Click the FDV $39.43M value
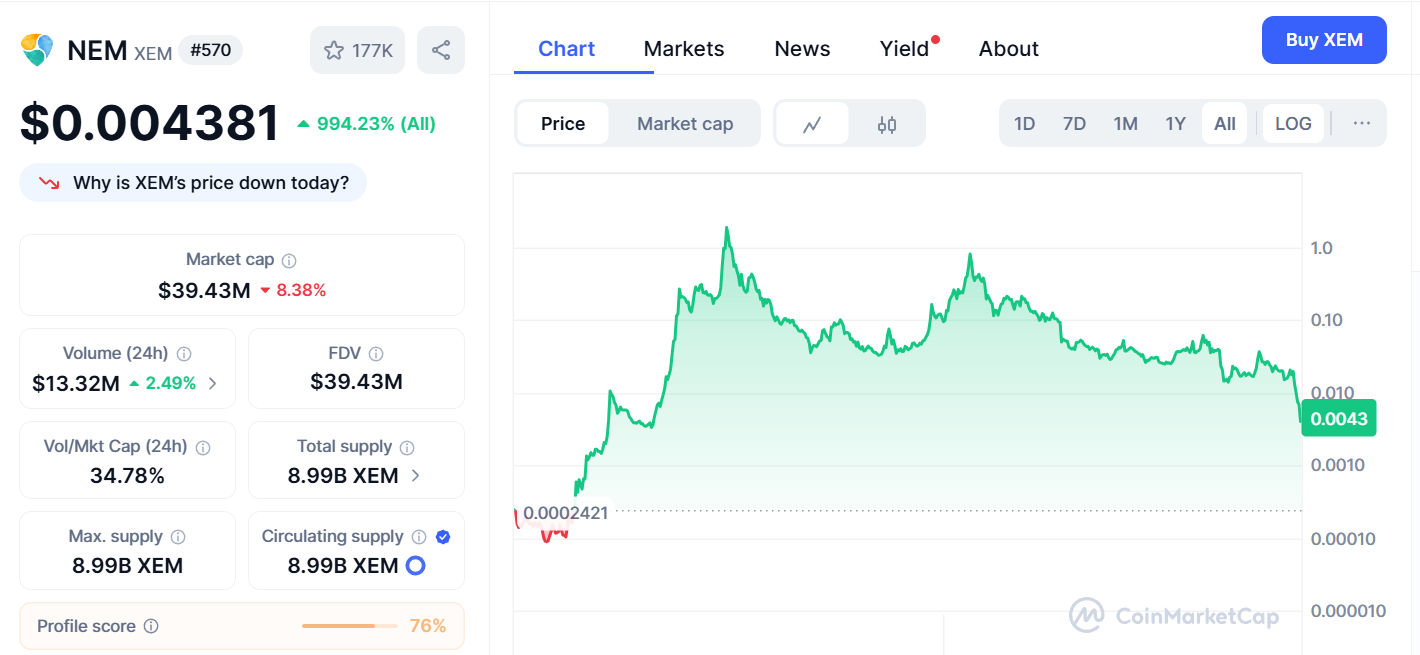 pos(356,382)
